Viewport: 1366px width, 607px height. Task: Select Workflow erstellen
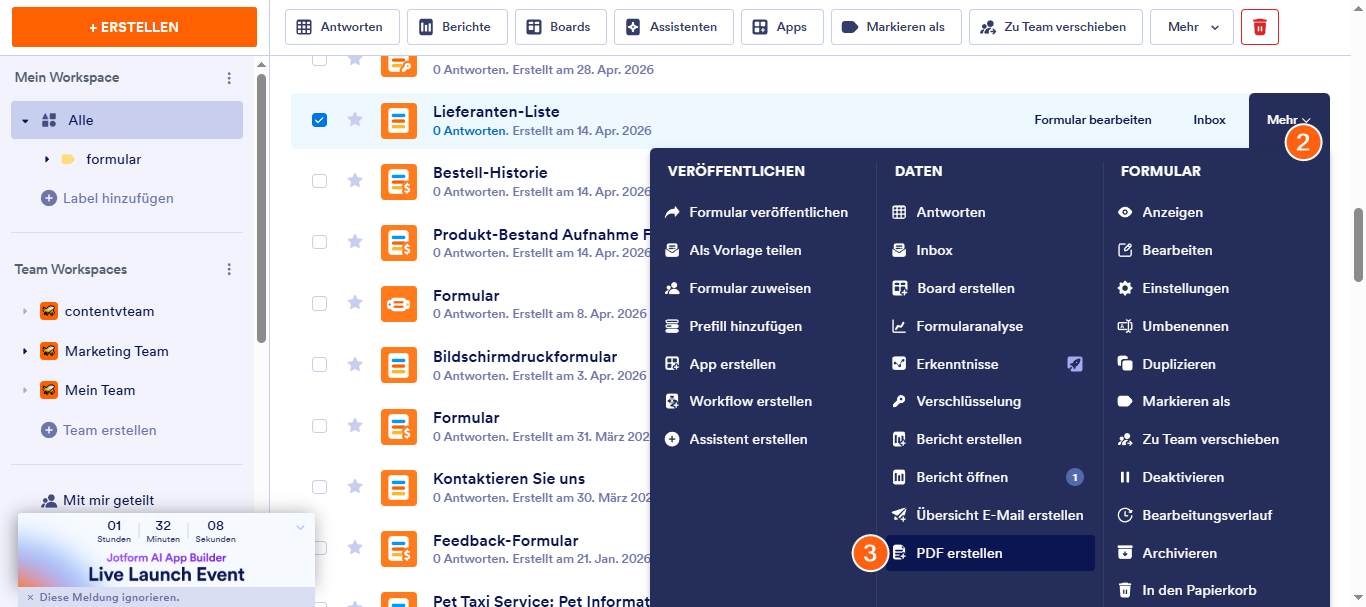pyautogui.click(x=739, y=401)
